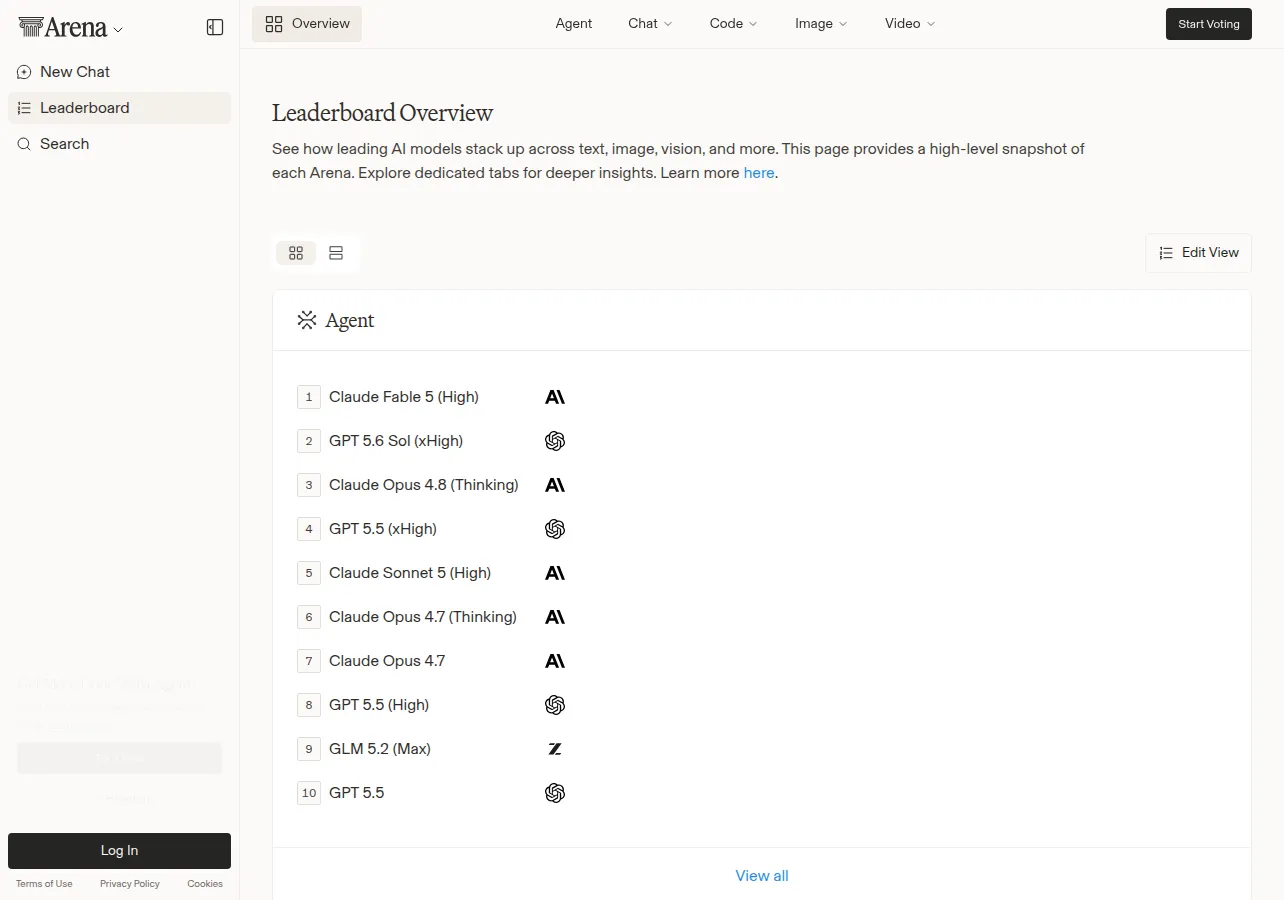The image size is (1284, 900).
Task: Follow the 'here' learn more link
Action: [759, 173]
